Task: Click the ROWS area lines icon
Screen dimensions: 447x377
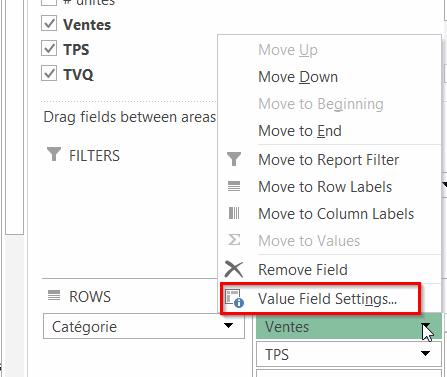Action: (54, 295)
